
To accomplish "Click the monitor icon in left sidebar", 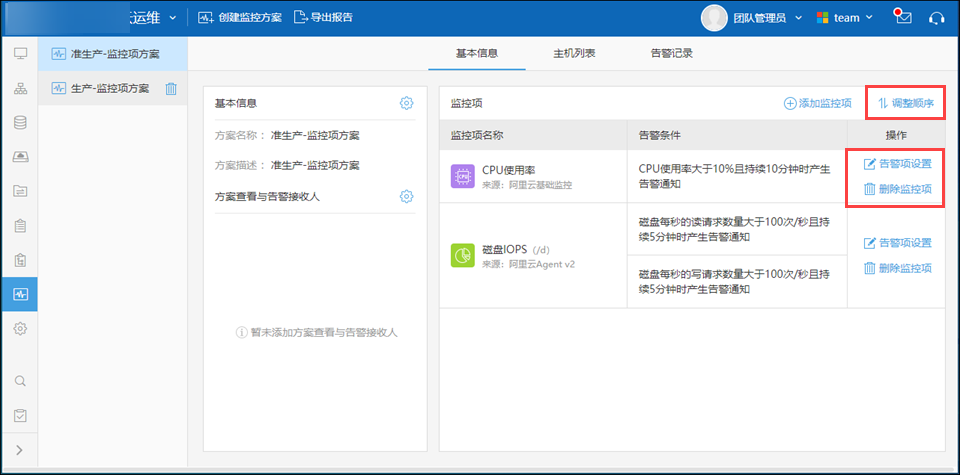I will point(20,53).
